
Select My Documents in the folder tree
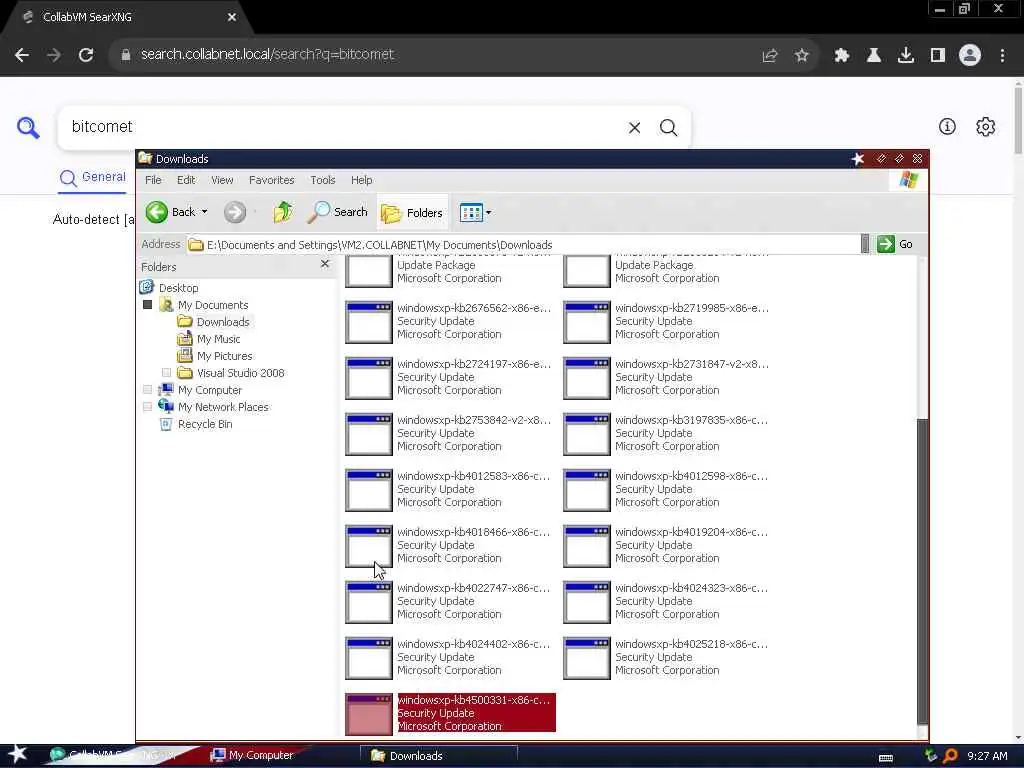point(213,305)
